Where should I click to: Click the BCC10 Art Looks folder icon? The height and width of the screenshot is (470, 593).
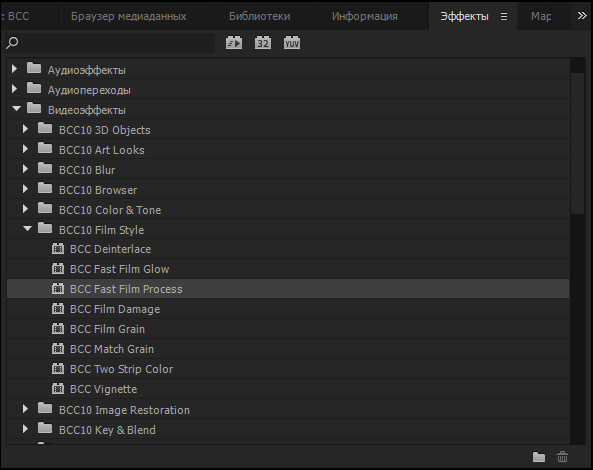pyautogui.click(x=45, y=149)
